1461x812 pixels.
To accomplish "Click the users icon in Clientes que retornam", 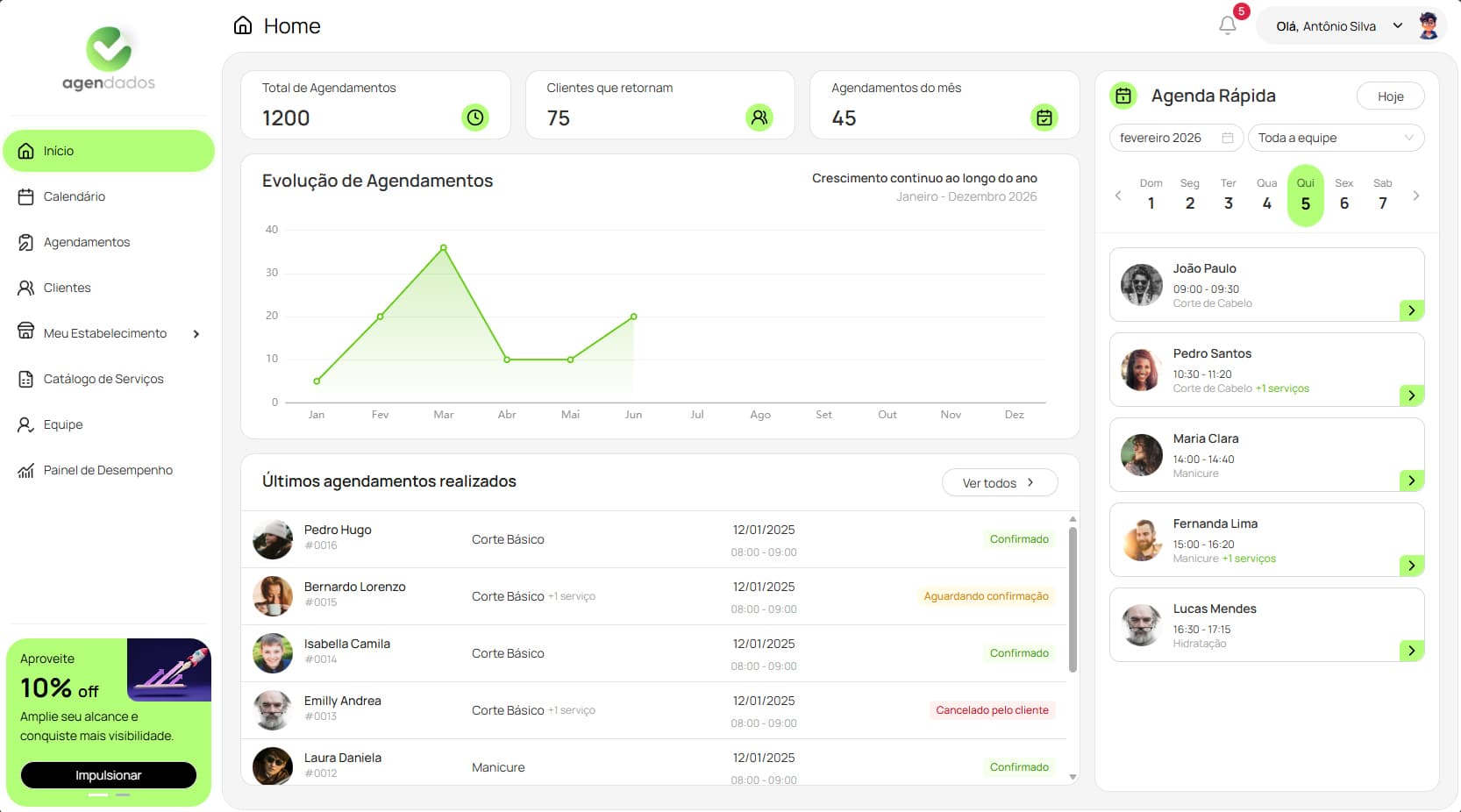I will click(x=759, y=118).
